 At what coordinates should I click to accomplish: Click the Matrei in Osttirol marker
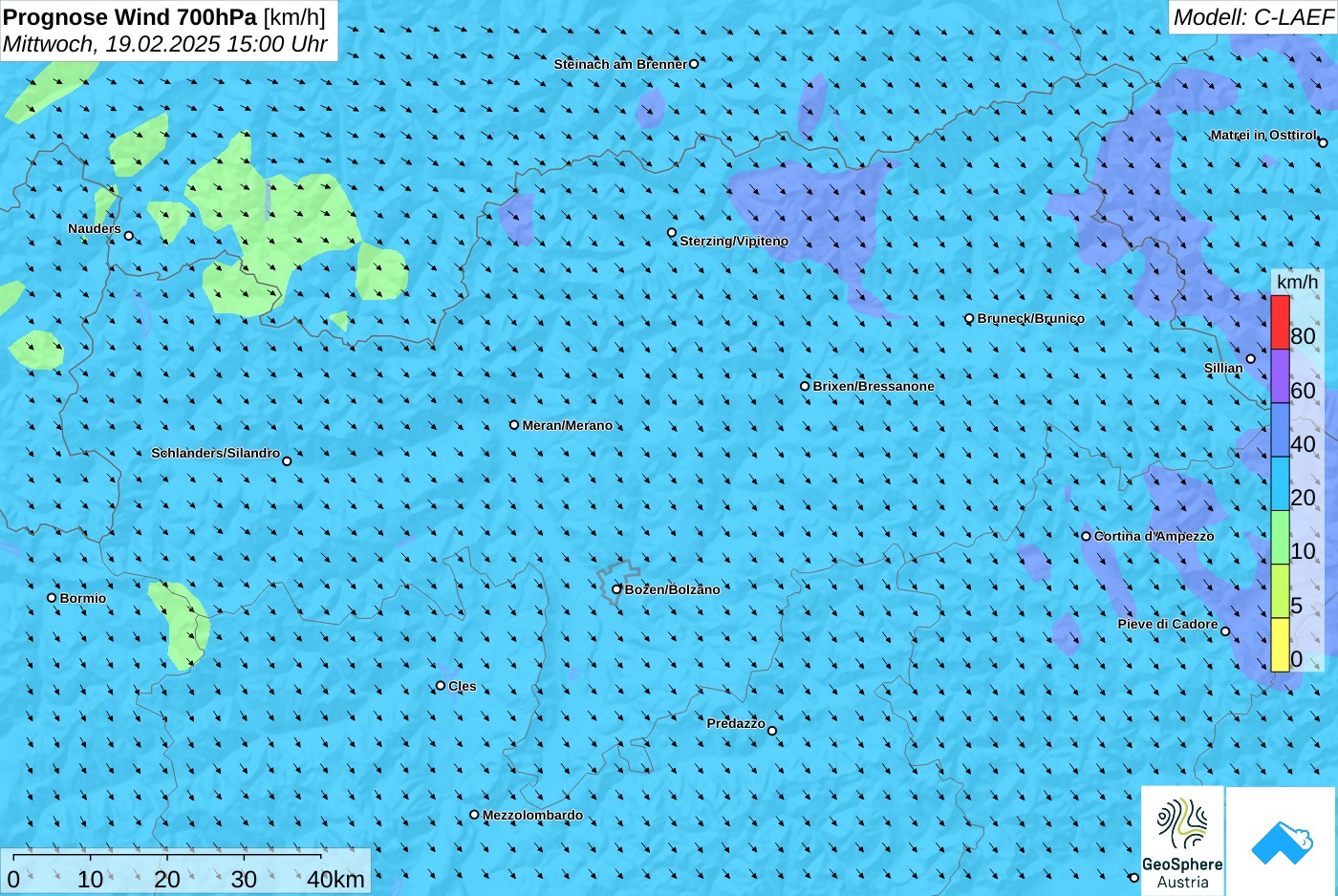click(1323, 143)
